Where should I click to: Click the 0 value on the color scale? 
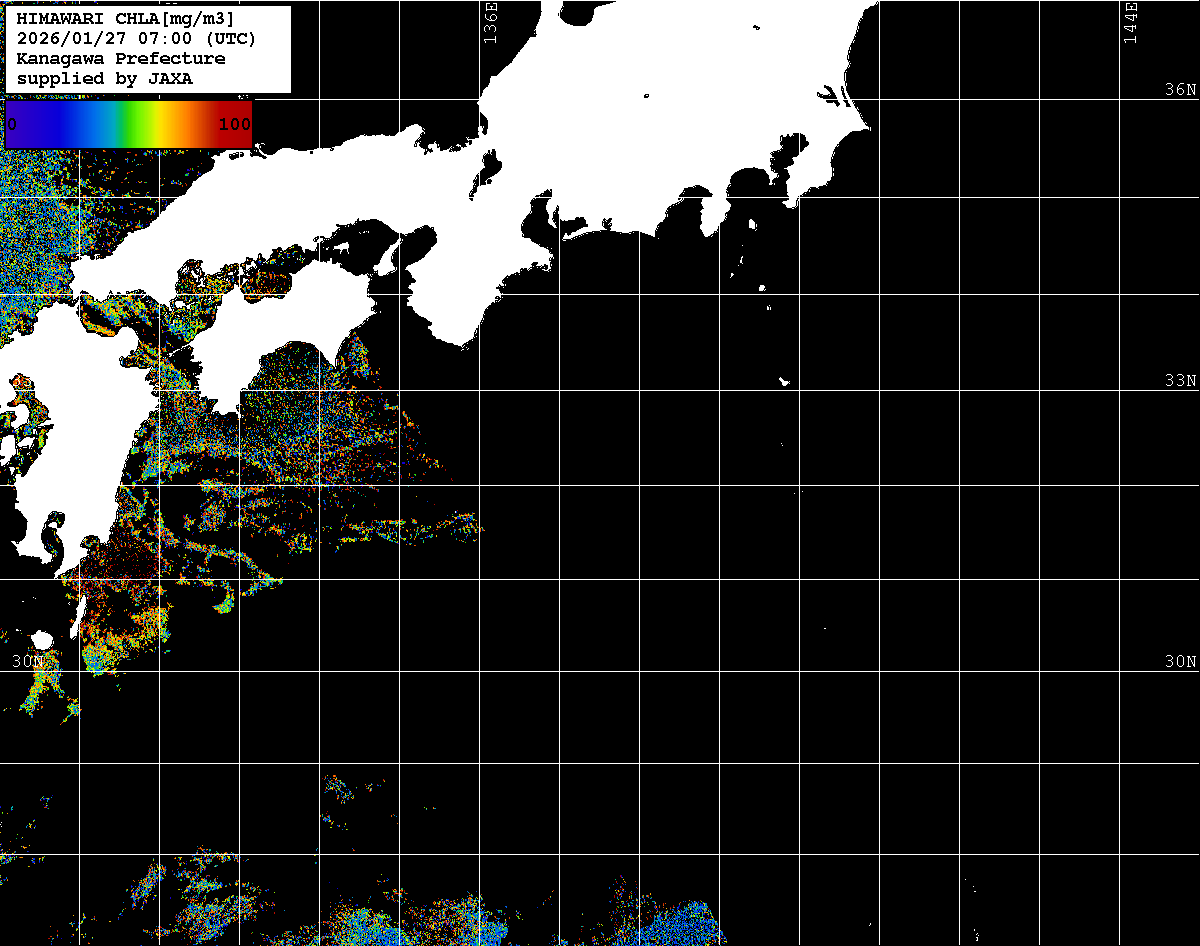(12, 124)
